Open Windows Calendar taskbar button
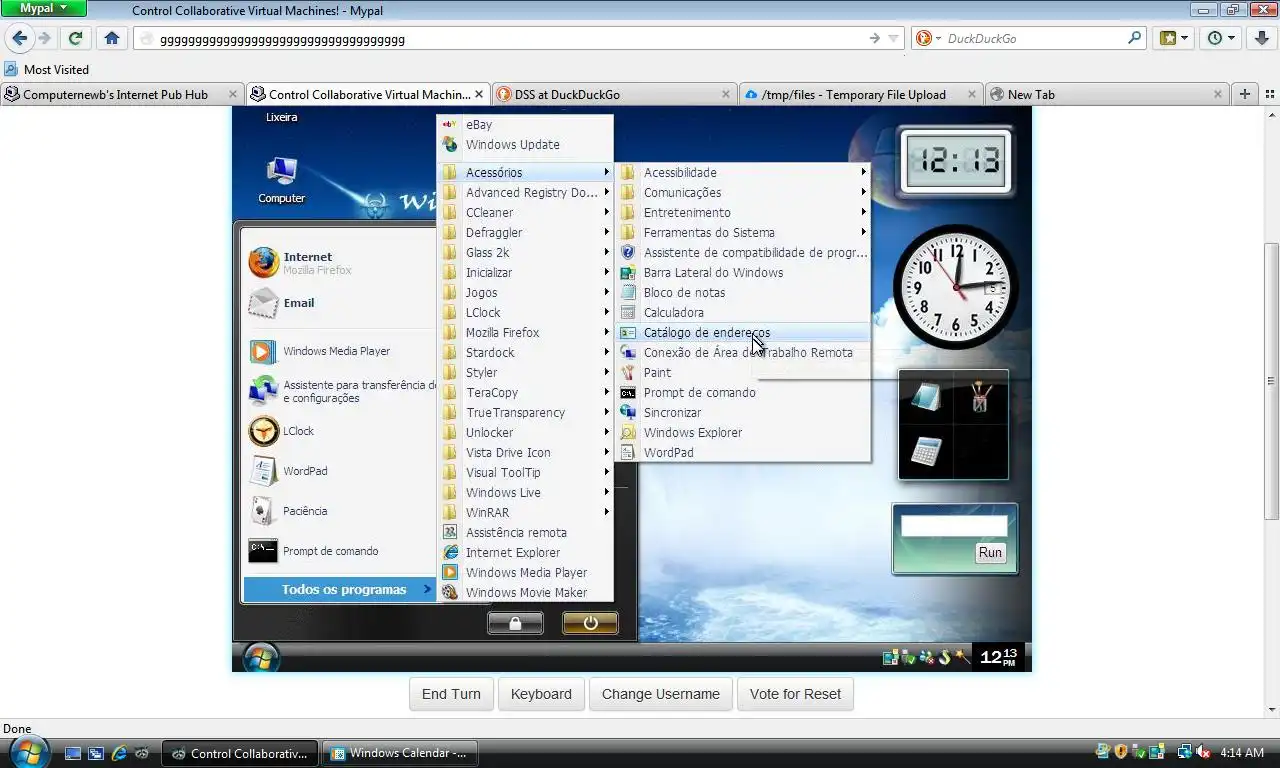This screenshot has height=768, width=1280. click(401, 753)
